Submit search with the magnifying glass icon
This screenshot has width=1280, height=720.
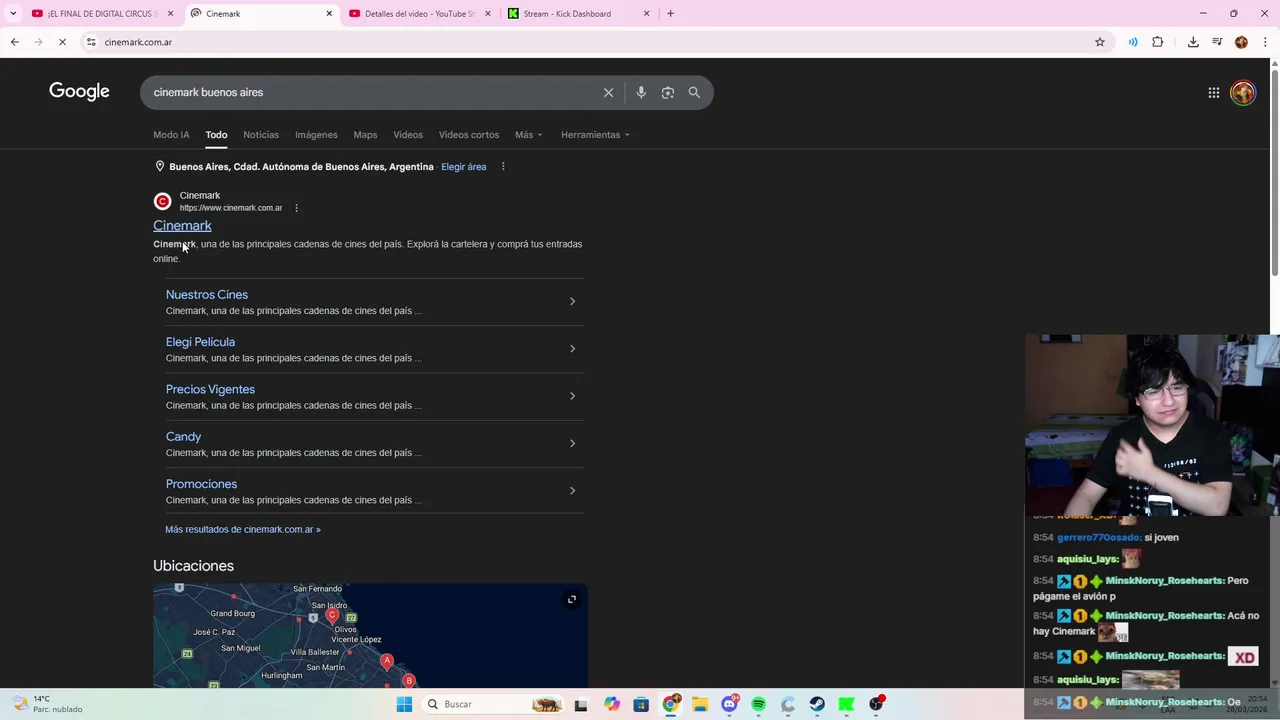tap(694, 92)
